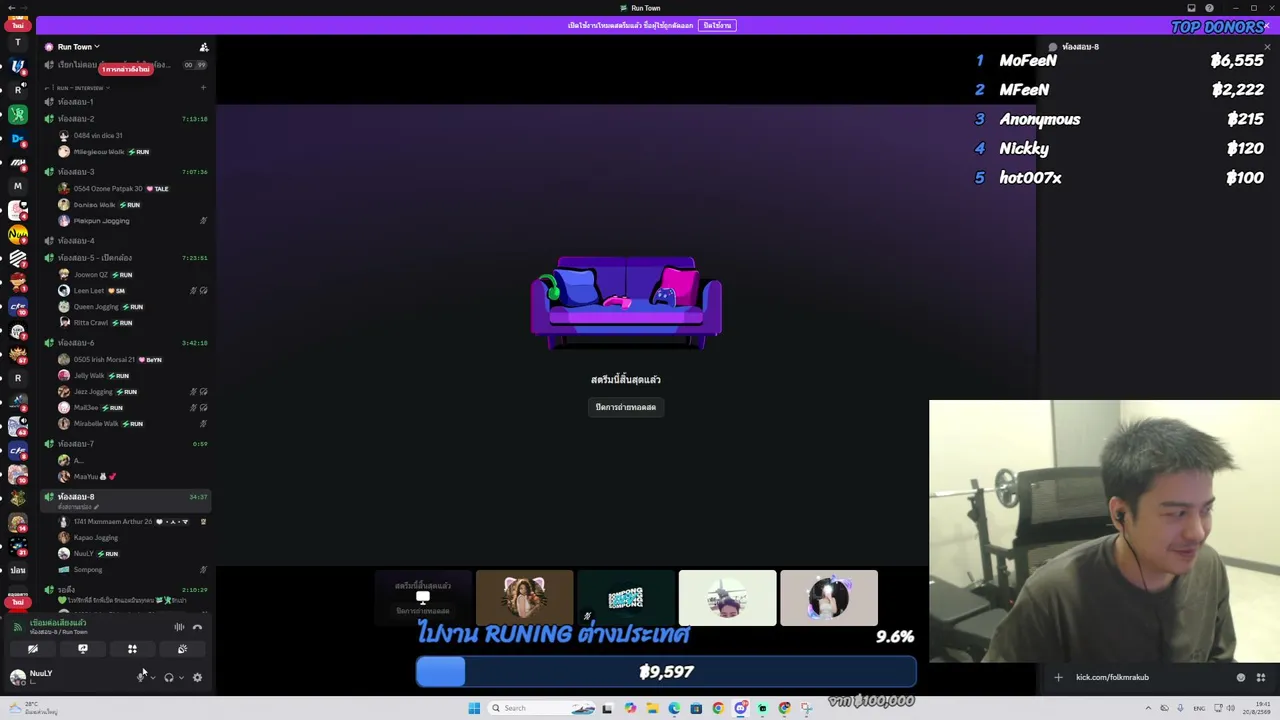Jump to the 1 การกล่าวถึงใหม่ mention pill

click(x=125, y=69)
